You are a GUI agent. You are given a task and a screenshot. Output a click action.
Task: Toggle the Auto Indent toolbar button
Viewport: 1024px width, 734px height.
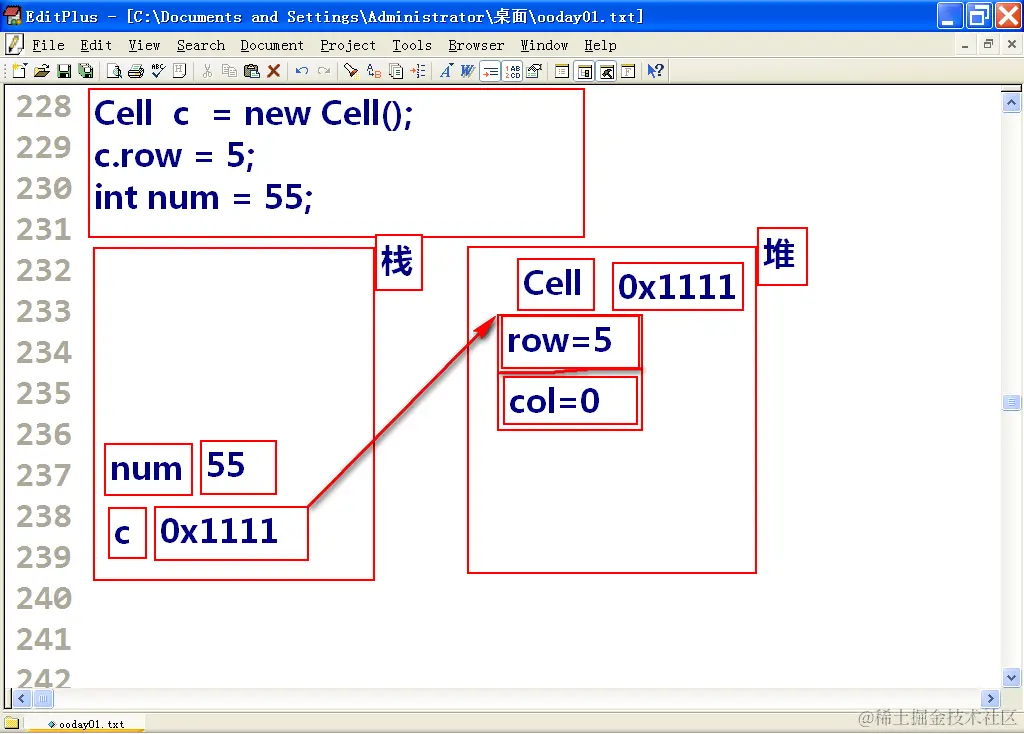click(x=490, y=71)
